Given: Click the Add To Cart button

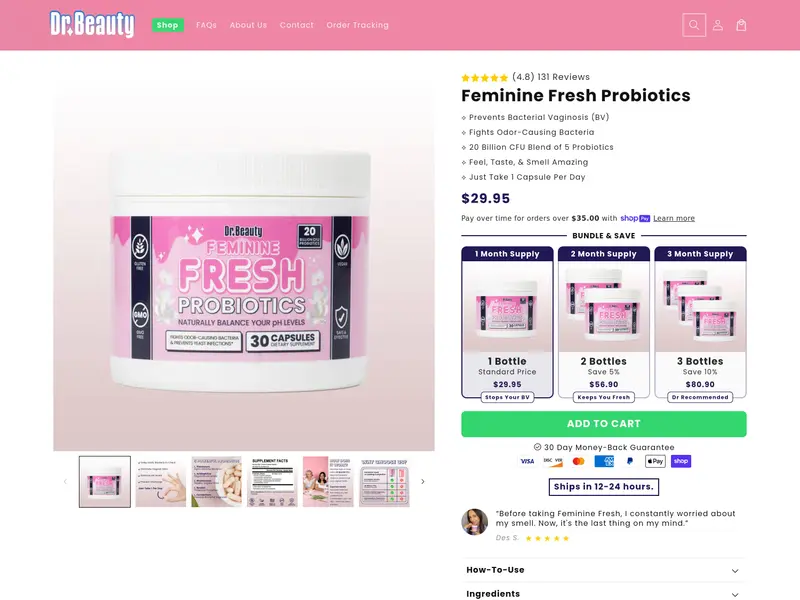Looking at the screenshot, I should point(604,424).
